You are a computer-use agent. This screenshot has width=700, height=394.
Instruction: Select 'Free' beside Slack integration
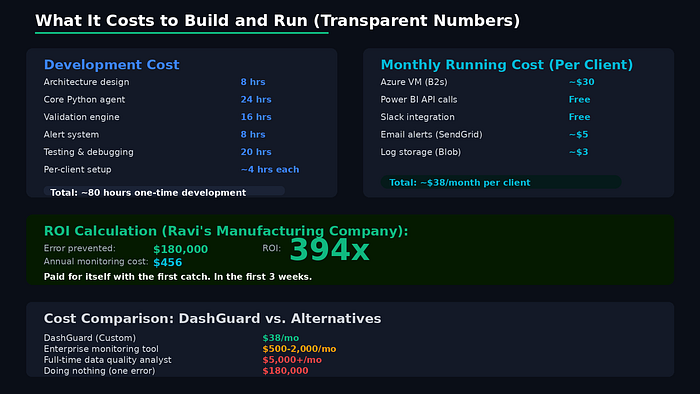coord(579,117)
